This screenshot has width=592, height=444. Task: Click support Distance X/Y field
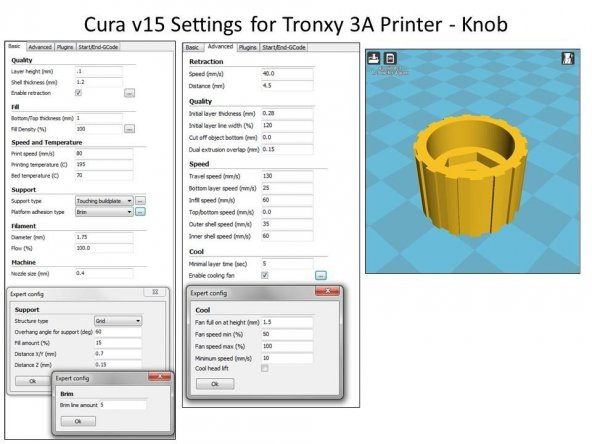118,354
